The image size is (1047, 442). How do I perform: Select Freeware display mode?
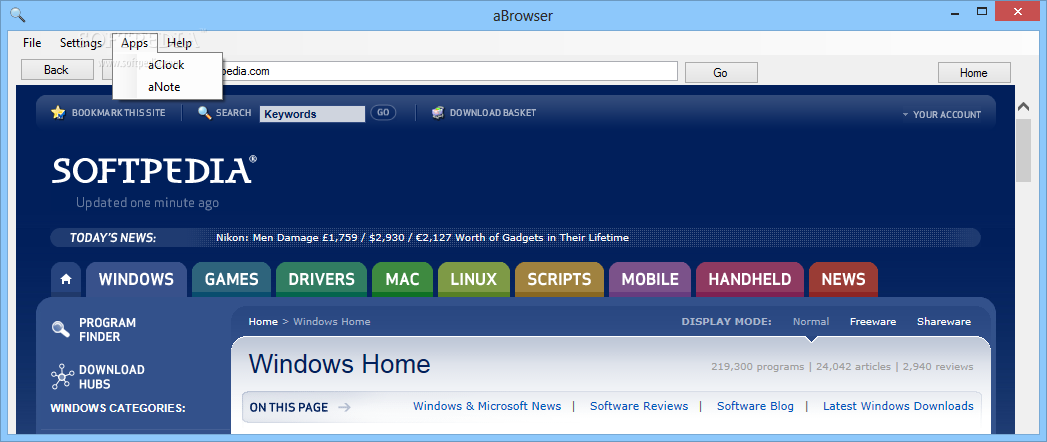(873, 322)
